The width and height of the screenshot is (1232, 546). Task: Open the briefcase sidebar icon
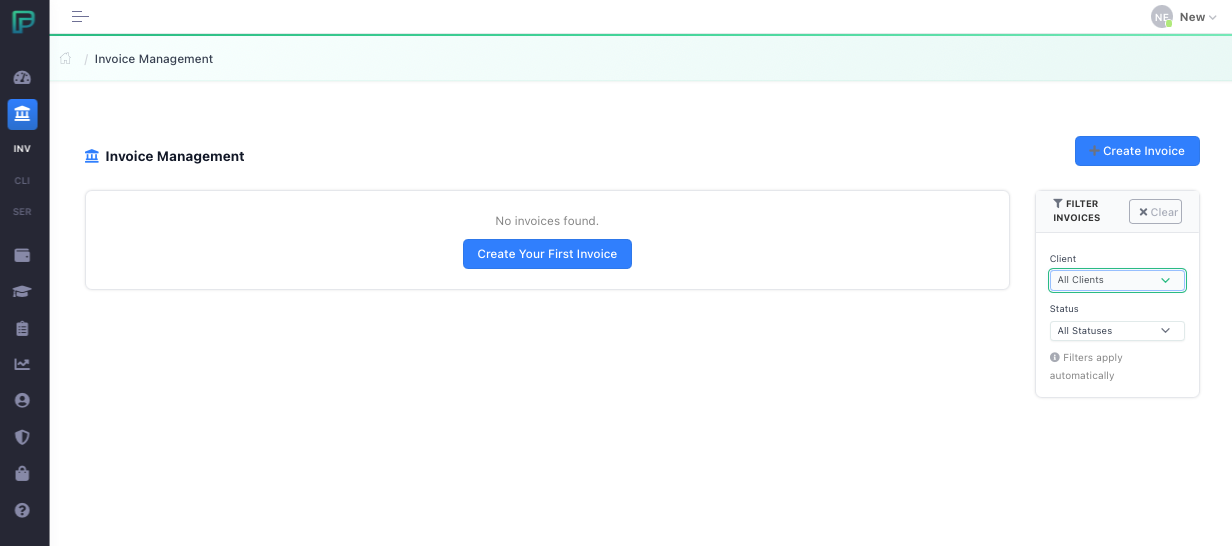pyautogui.click(x=22, y=473)
